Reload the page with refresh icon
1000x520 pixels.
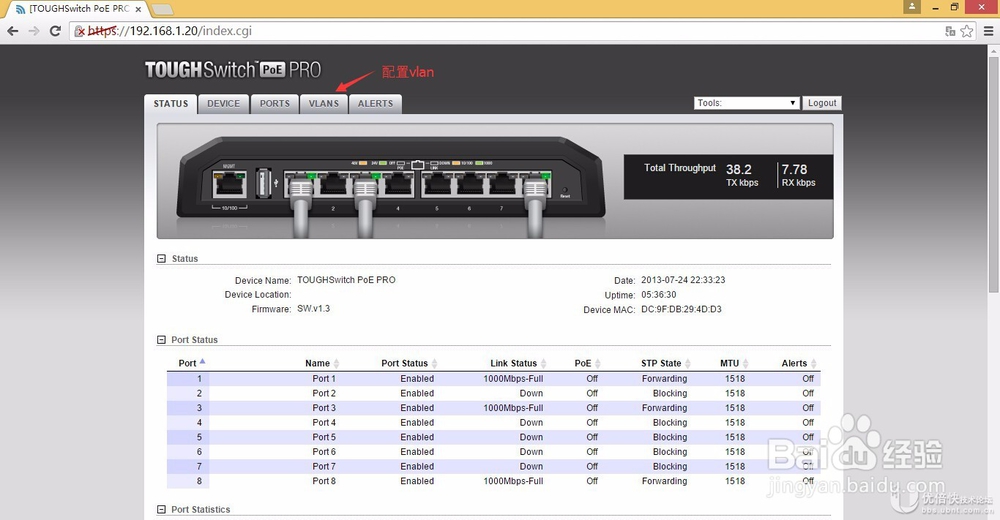point(55,31)
